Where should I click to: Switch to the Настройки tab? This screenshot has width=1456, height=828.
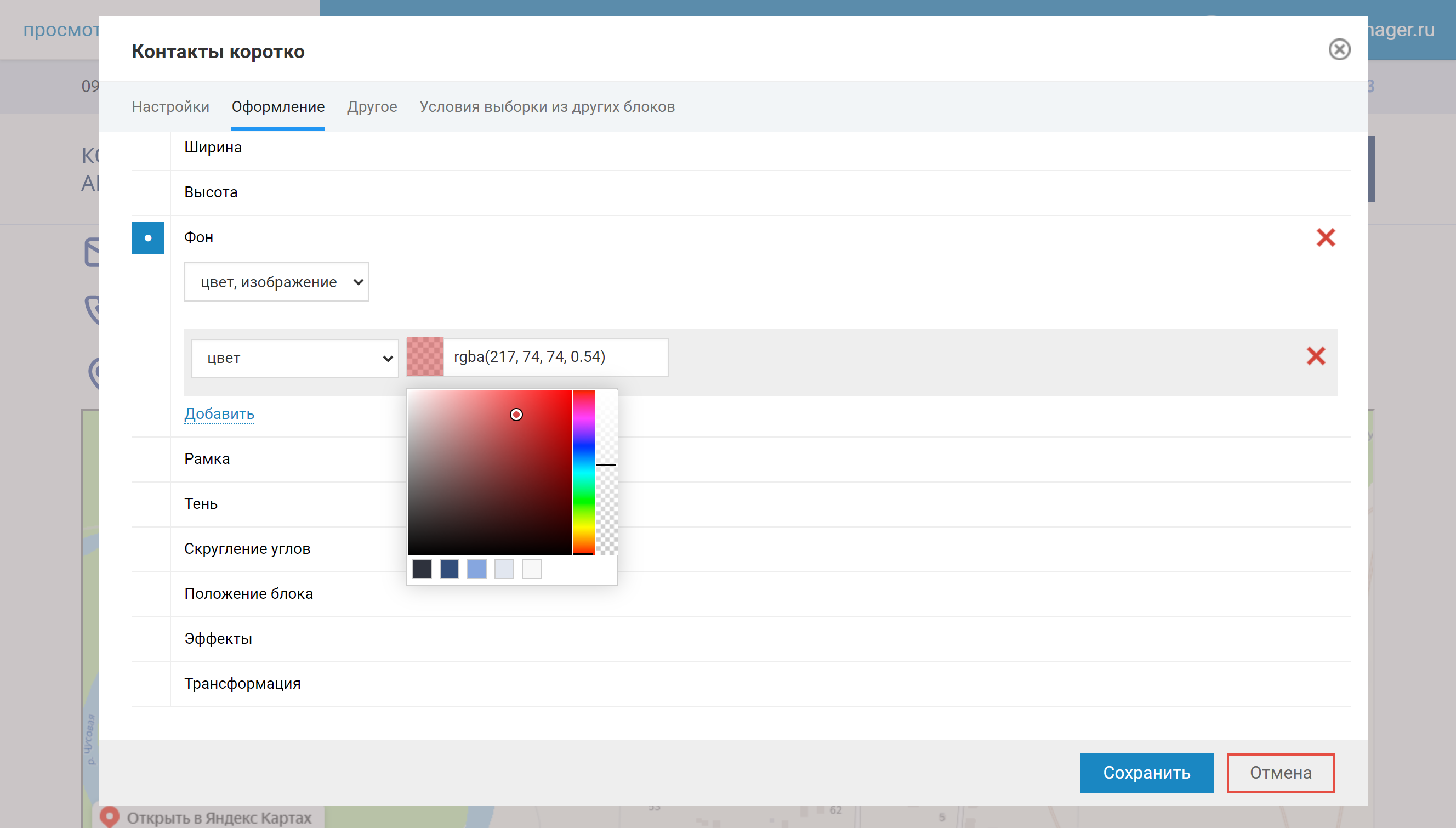coord(170,107)
